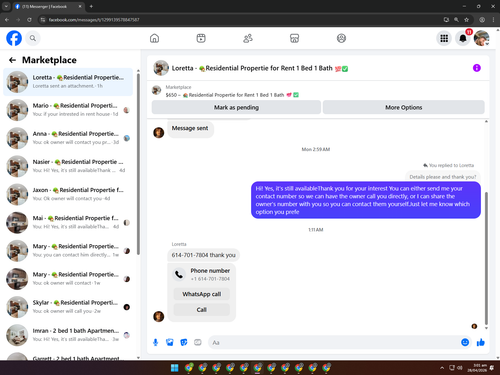Image resolution: width=500 pixels, height=375 pixels.
Task: Open the apps grid menu
Action: (x=444, y=38)
